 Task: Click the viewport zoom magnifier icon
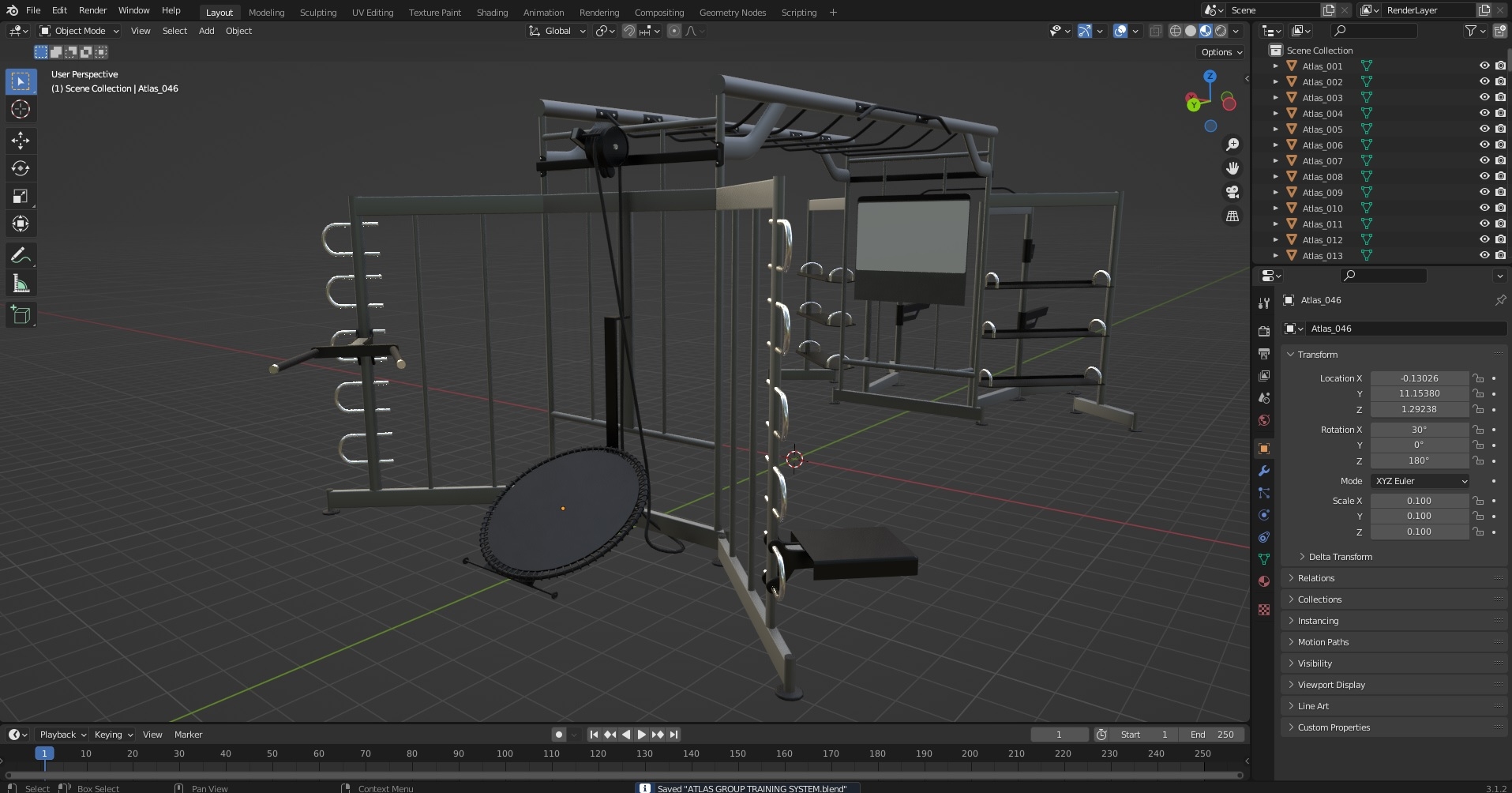[x=1232, y=145]
